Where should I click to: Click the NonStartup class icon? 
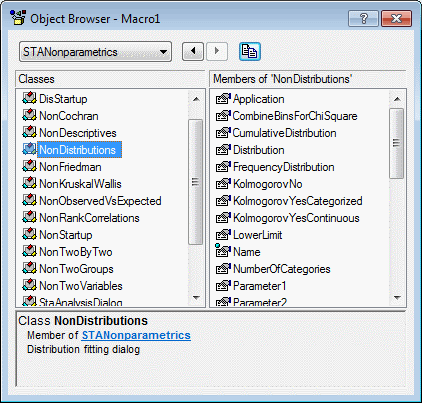pyautogui.click(x=29, y=234)
